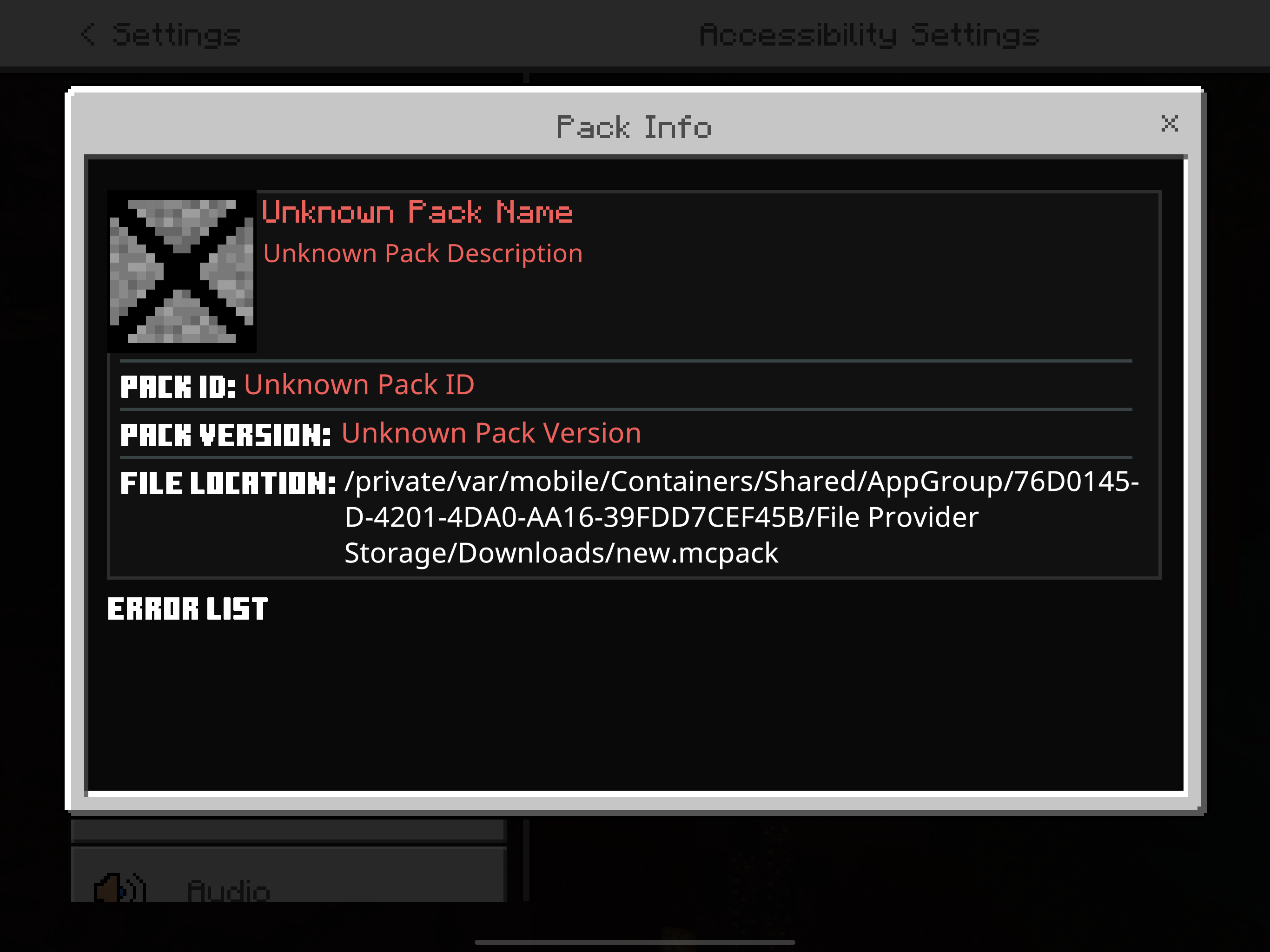The width and height of the screenshot is (1270, 952).
Task: Click the File Location label
Action: [x=228, y=483]
